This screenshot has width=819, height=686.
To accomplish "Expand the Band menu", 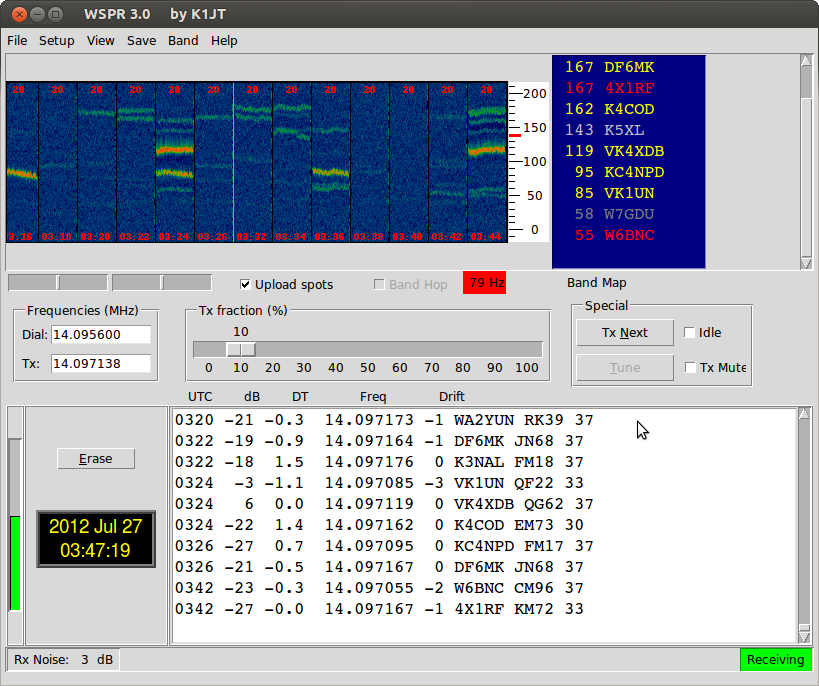I will pos(183,41).
